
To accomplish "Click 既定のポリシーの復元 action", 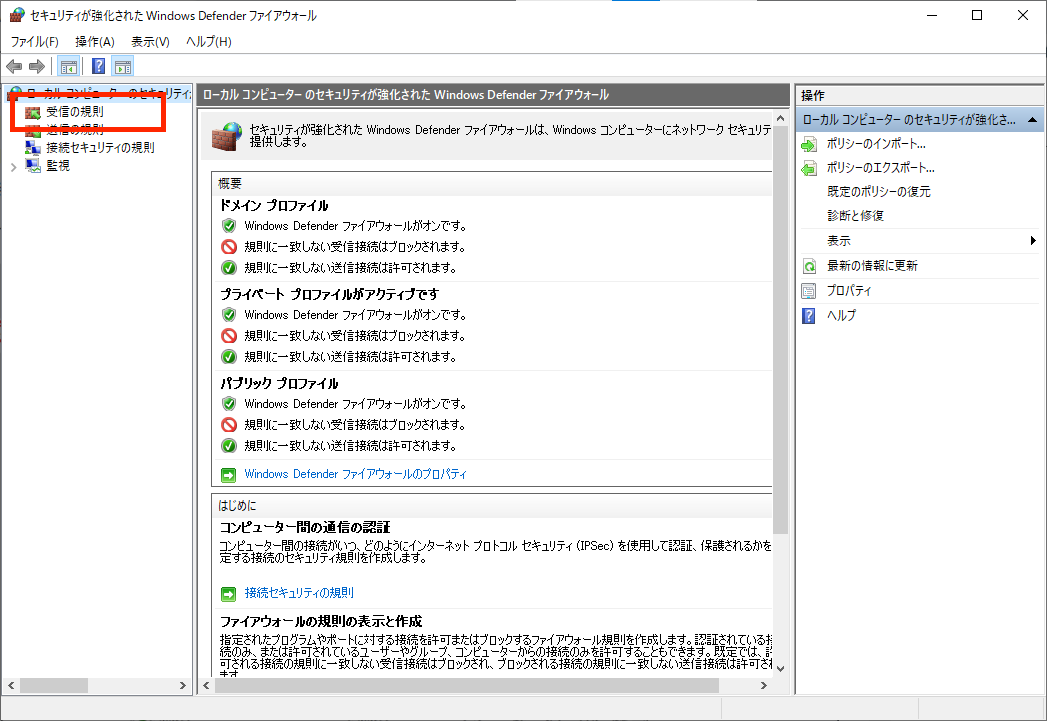I will (x=879, y=192).
